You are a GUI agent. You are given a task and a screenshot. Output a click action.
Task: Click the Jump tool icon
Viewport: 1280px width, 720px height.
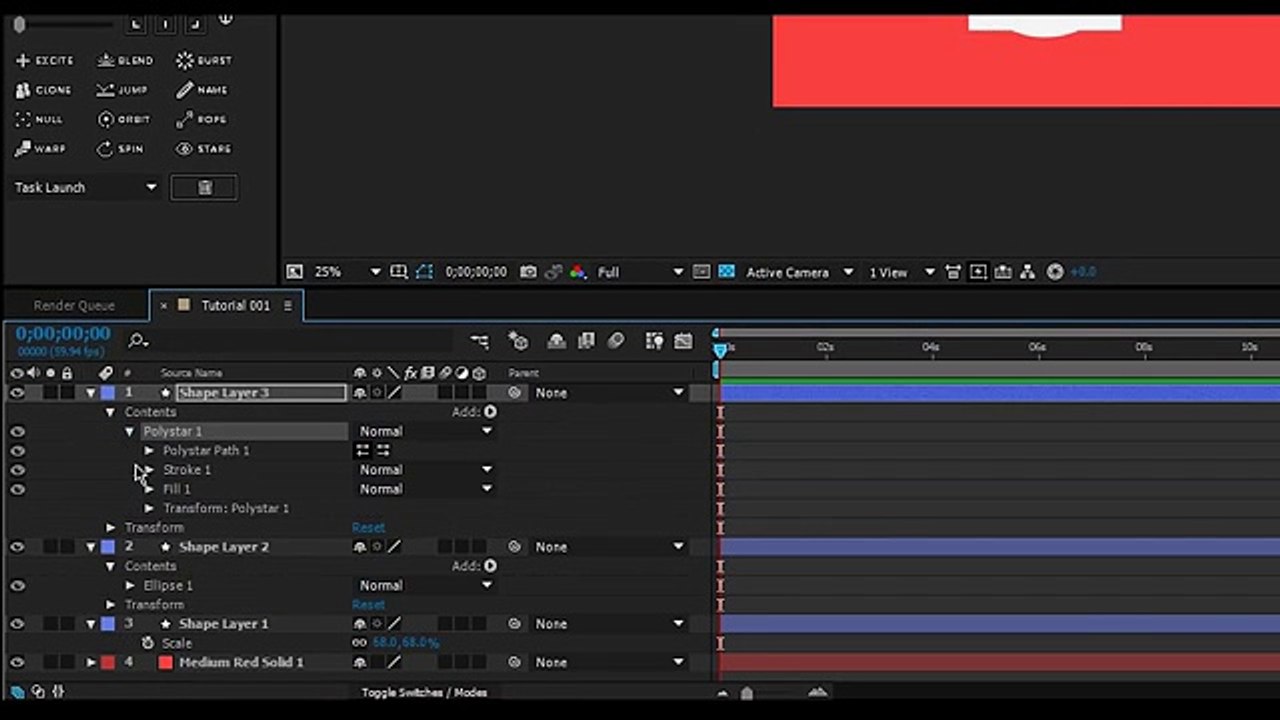click(105, 90)
